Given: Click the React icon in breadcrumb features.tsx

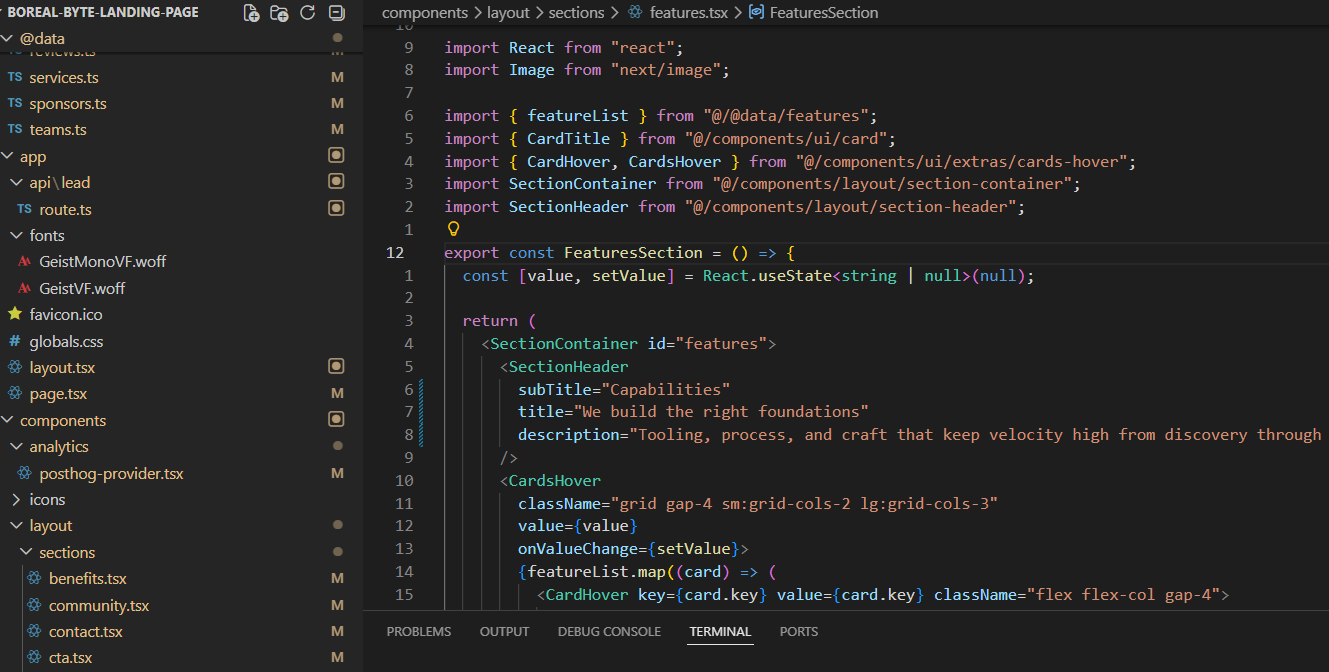Looking at the screenshot, I should [635, 13].
